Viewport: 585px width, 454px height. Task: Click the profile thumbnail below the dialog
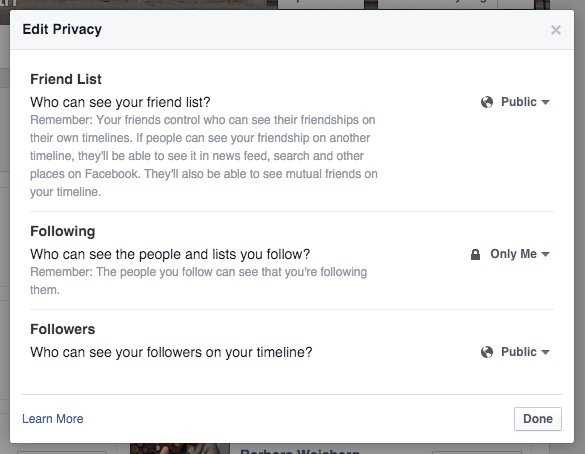tap(180, 448)
